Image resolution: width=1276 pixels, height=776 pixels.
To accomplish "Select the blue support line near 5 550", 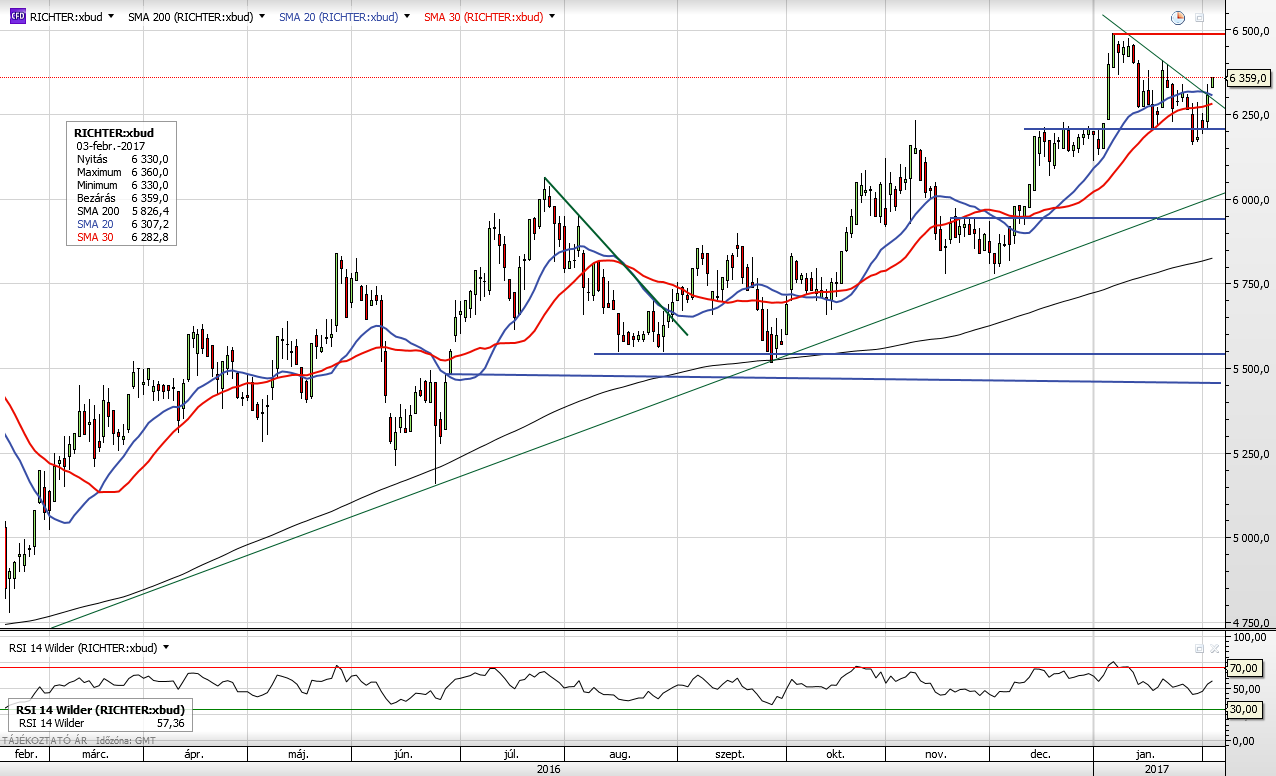I will tap(908, 353).
